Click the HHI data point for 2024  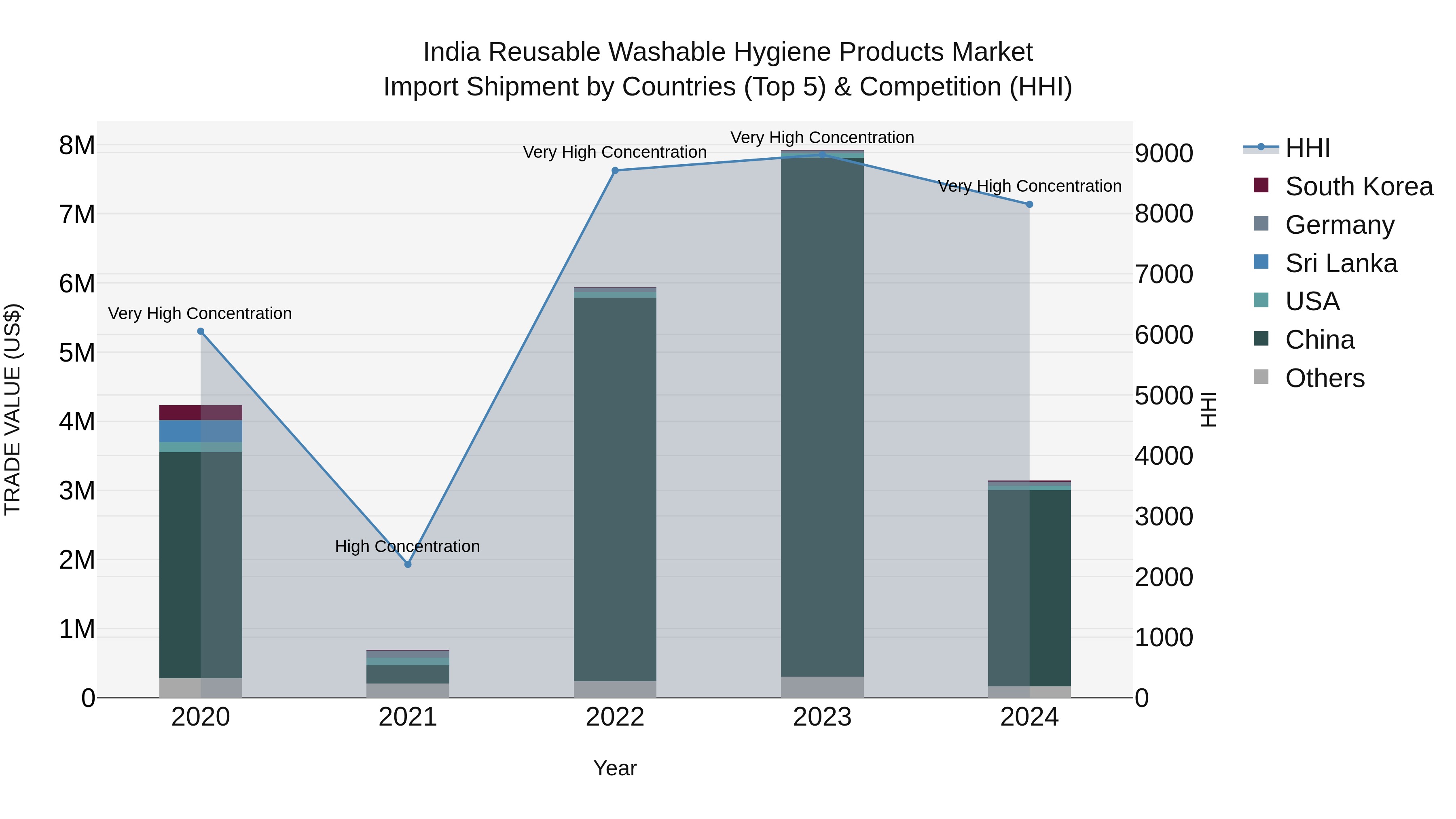[x=1029, y=205]
